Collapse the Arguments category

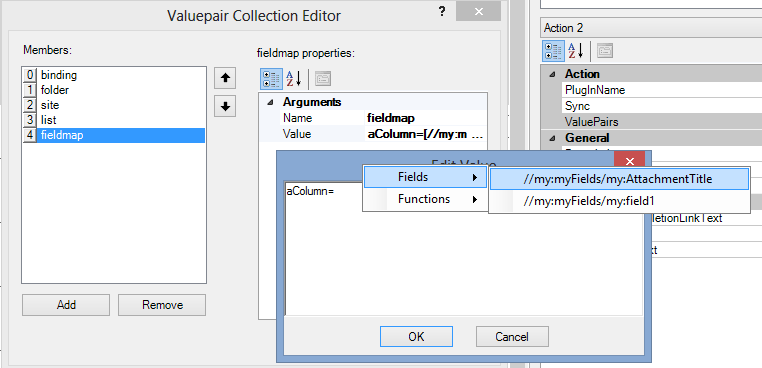coord(271,103)
